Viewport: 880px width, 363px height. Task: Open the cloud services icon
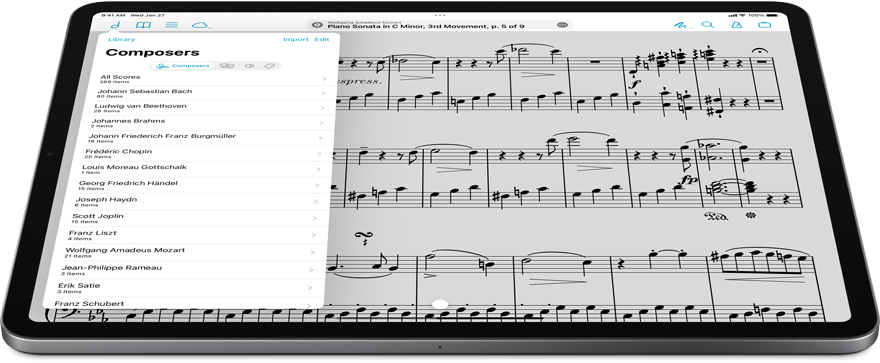tap(200, 25)
